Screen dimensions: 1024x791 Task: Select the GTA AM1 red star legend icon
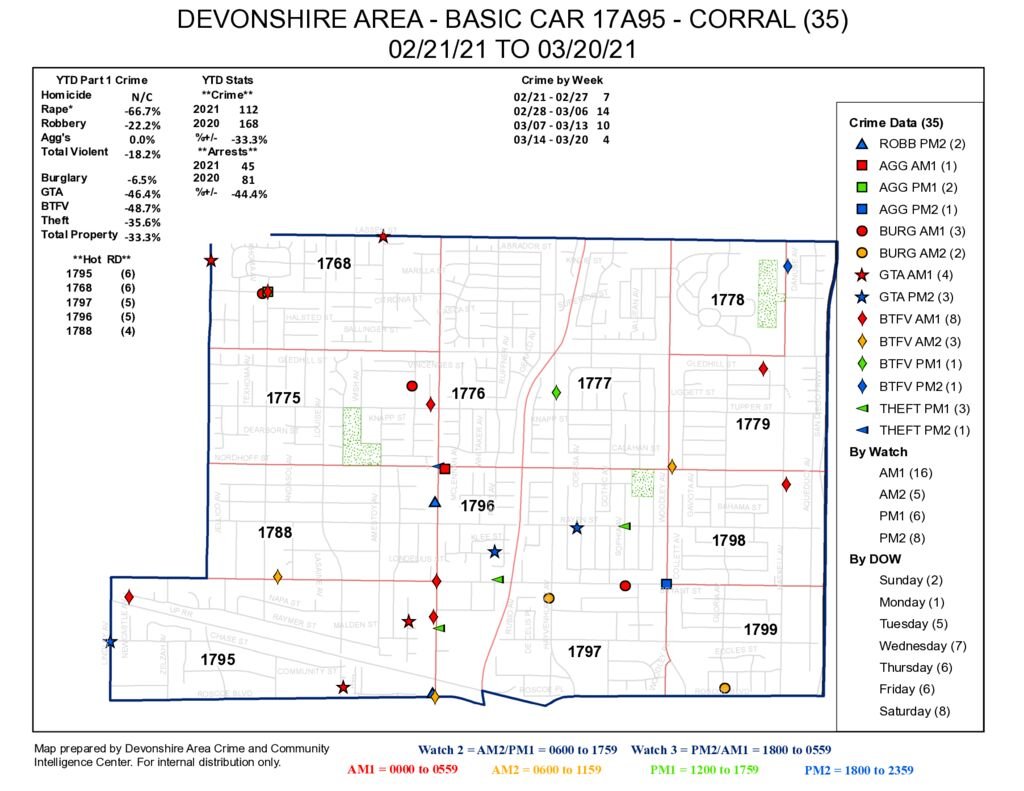click(x=861, y=275)
